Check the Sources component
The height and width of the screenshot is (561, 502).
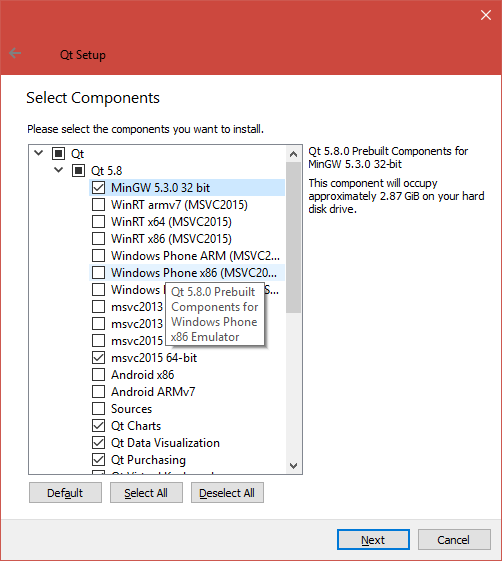point(98,409)
